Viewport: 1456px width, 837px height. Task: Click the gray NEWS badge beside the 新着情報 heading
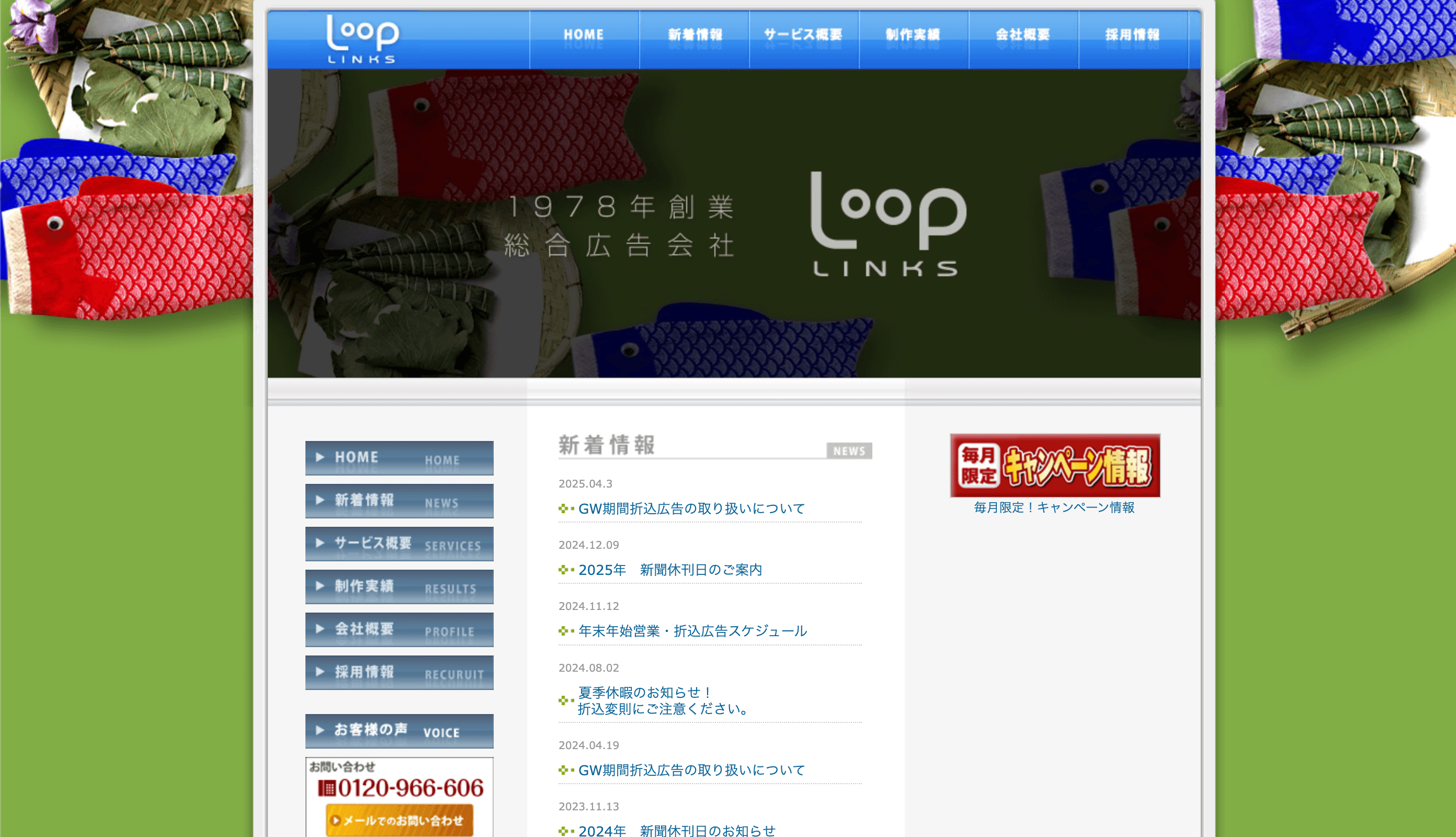coord(849,451)
